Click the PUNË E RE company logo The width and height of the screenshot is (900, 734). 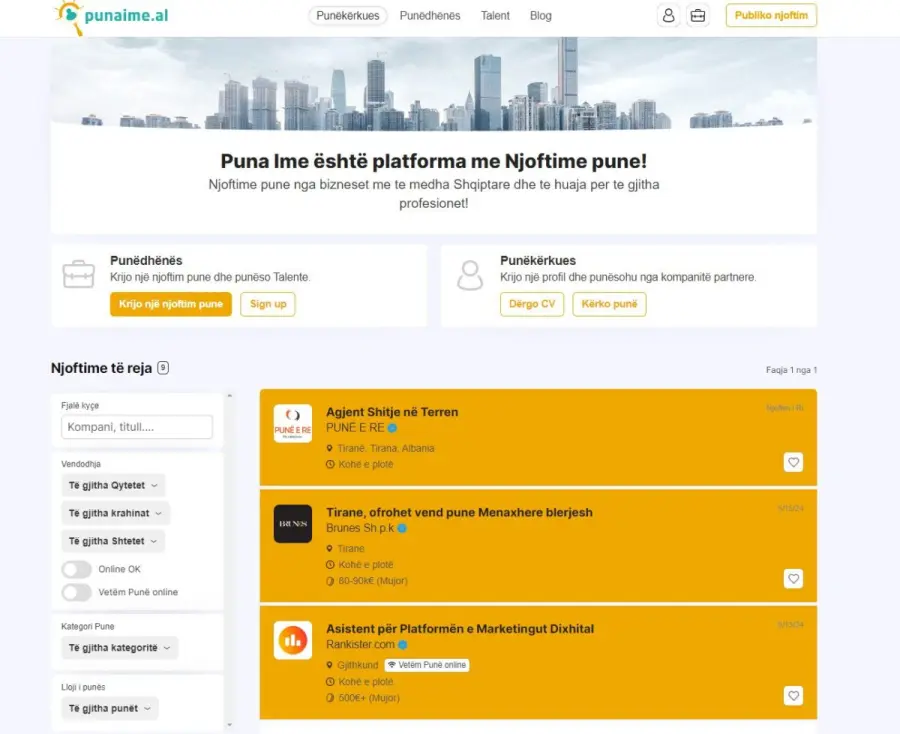[x=292, y=425]
